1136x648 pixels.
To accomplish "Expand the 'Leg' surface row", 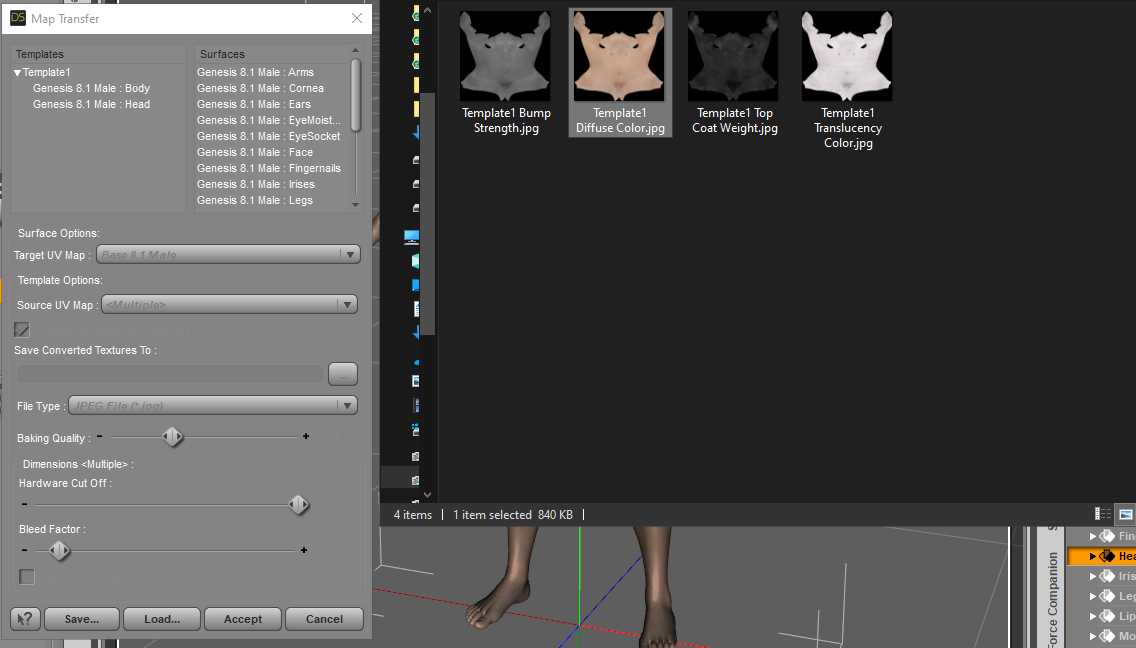I will 1093,596.
